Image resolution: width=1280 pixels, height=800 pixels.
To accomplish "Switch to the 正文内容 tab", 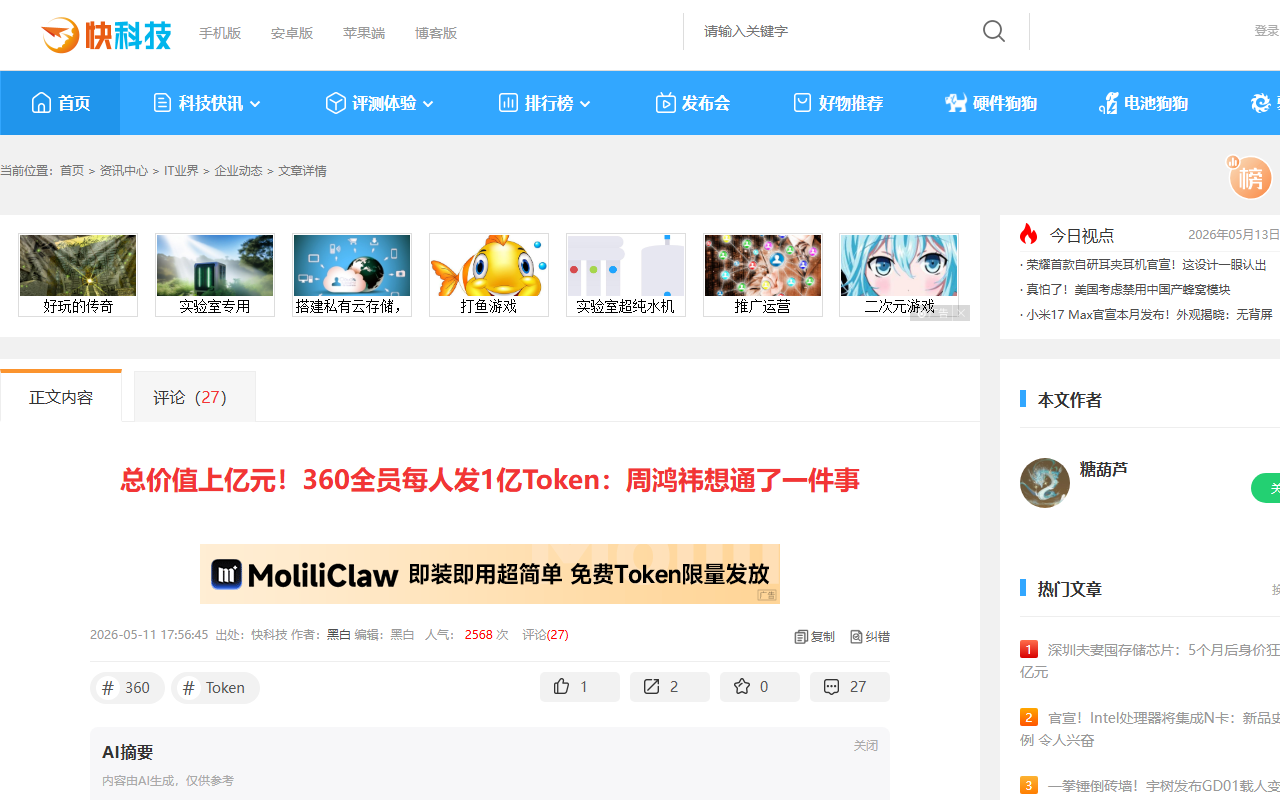I will pos(61,396).
